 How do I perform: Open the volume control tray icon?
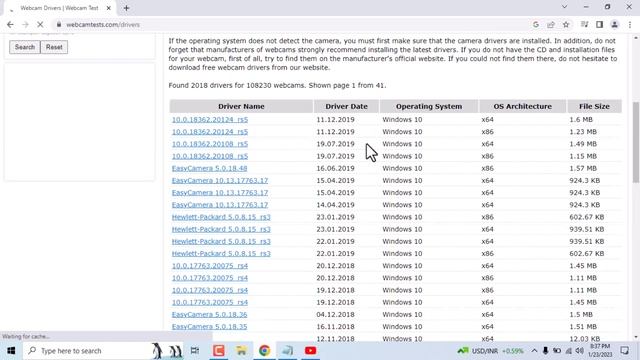tap(580, 351)
